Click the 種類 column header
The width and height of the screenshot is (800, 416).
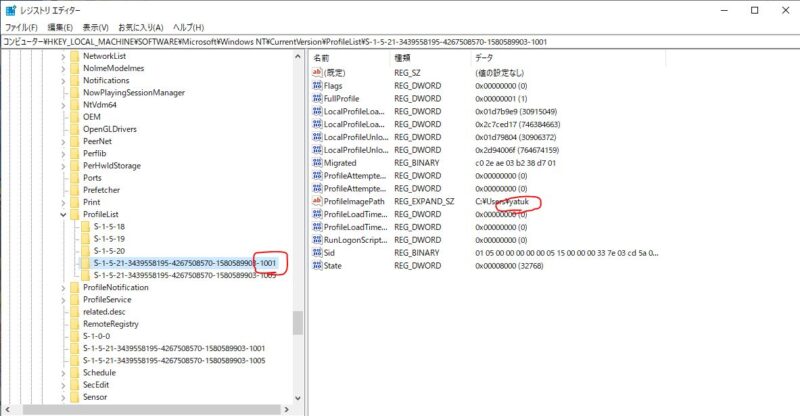coord(430,58)
